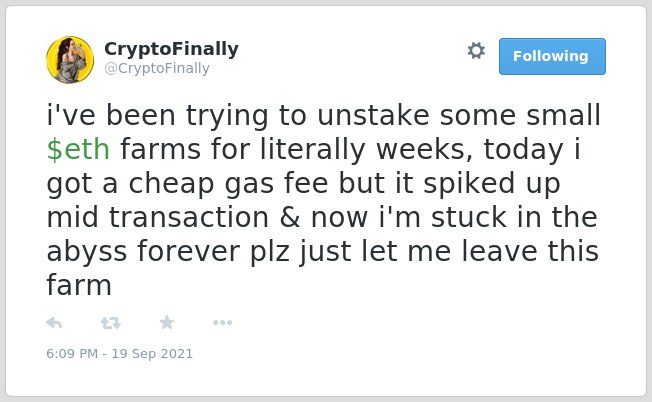Open the more options ellipsis menu

[x=222, y=323]
